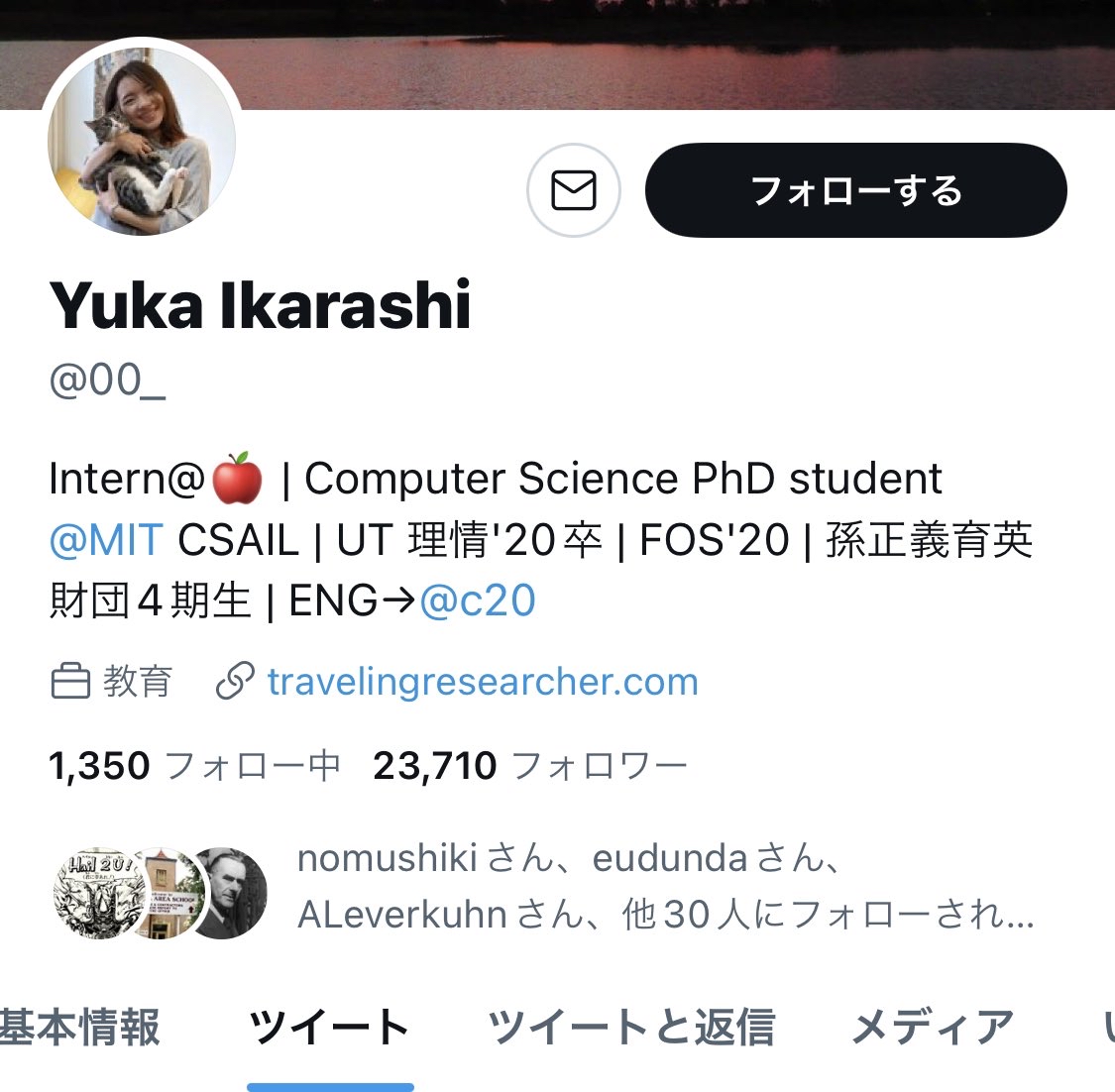This screenshot has height=1092, width=1115.
Task: Click the red apple emoji in bio
Action: (238, 478)
